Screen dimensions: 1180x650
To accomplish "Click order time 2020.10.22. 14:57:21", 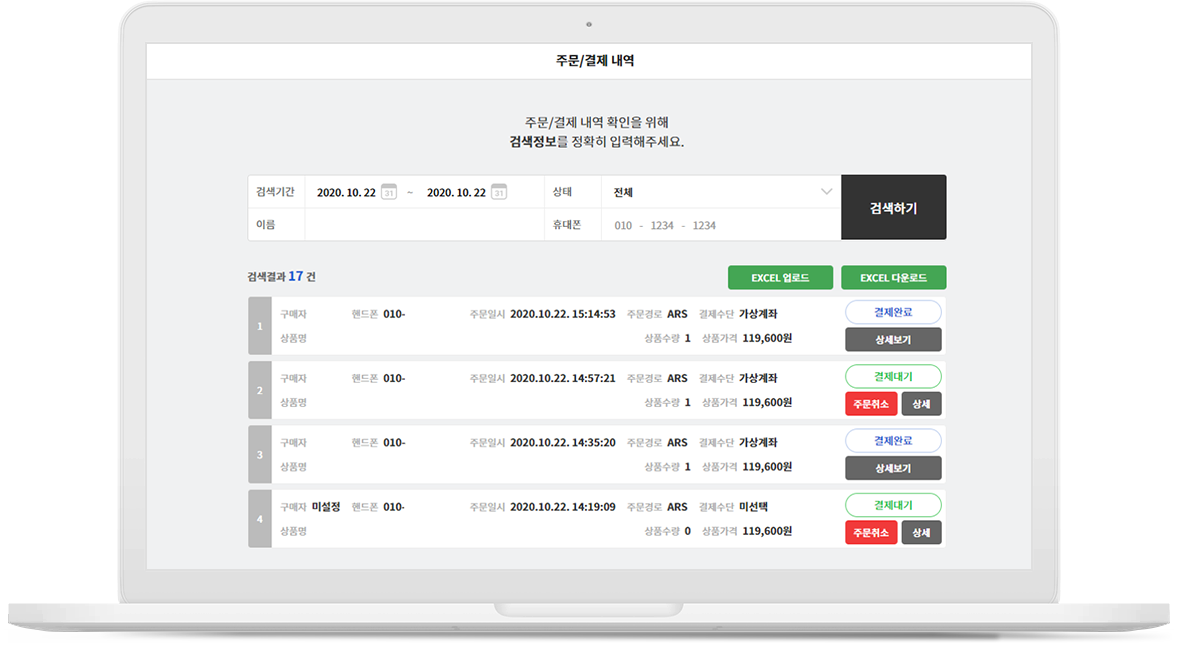I will coord(563,378).
